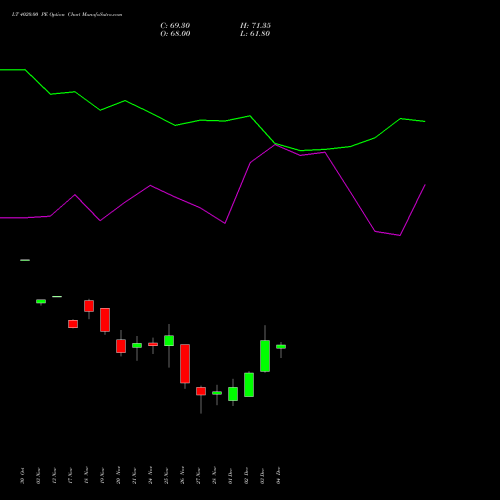500x500 pixels.
Task: Select the 21 Nov date label
Action: tap(134, 476)
